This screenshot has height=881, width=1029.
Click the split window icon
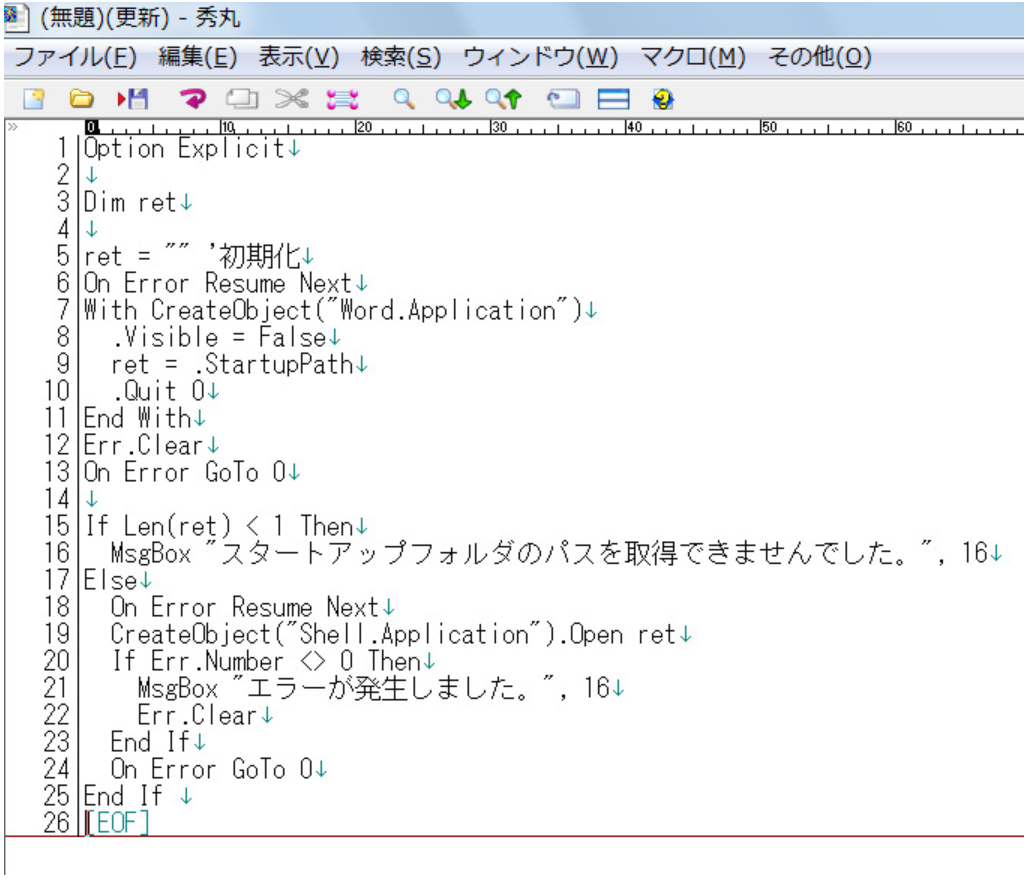613,99
